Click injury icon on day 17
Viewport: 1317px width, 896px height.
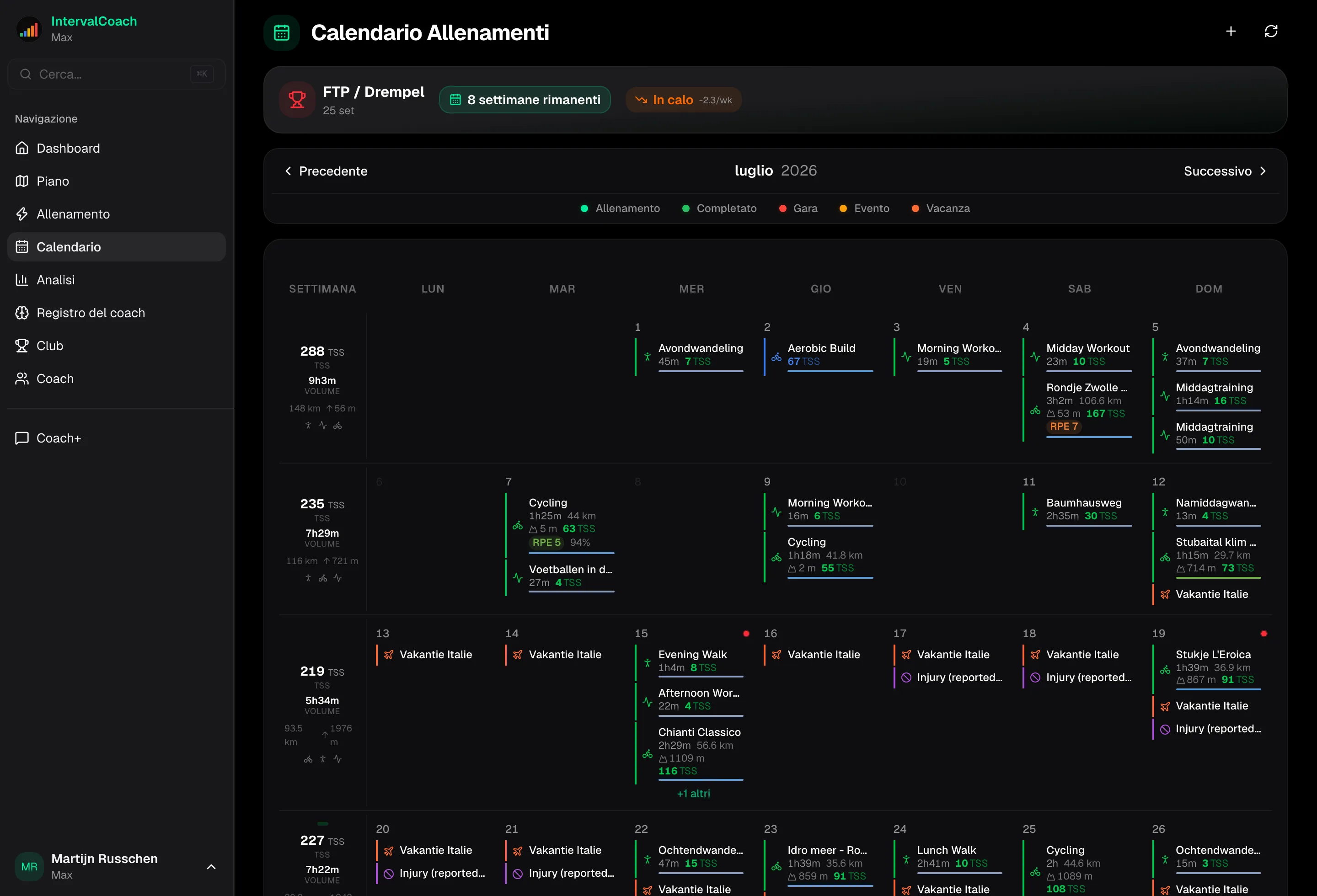click(x=906, y=678)
